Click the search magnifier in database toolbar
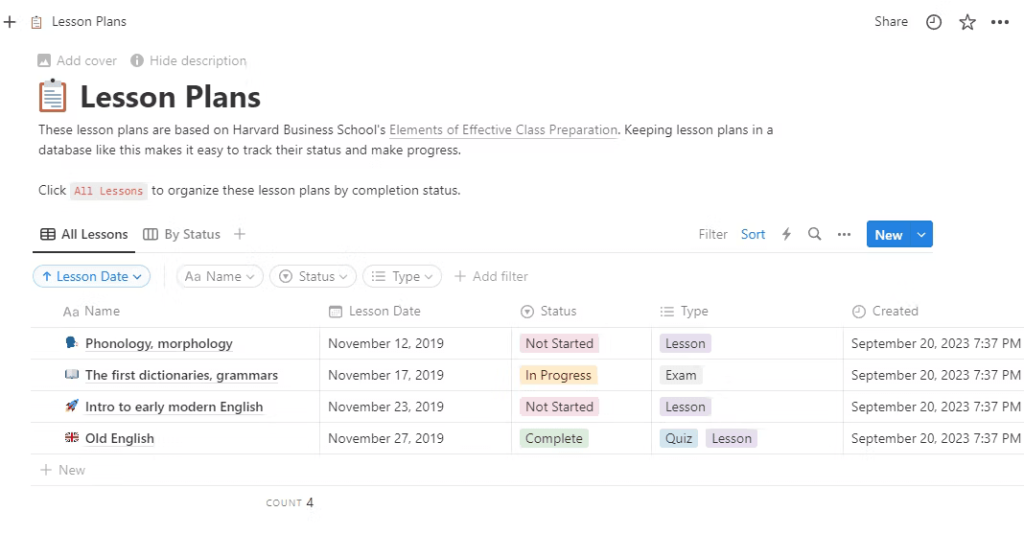Image resolution: width=1024 pixels, height=535 pixels. (815, 234)
